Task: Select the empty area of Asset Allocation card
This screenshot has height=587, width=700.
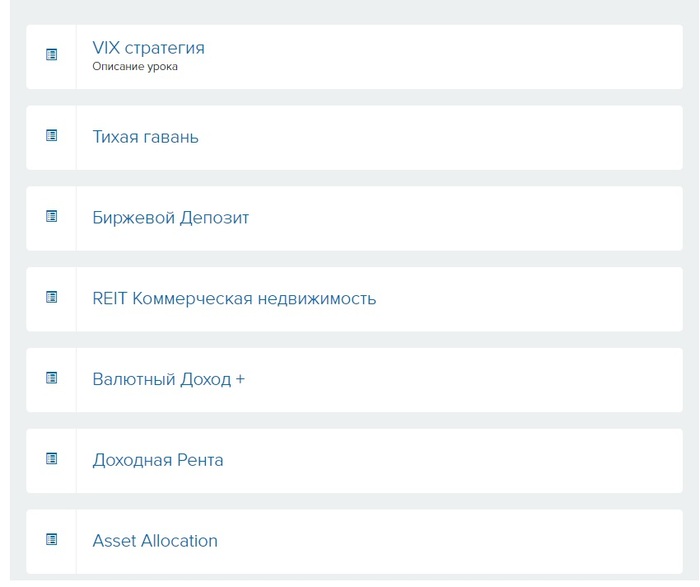Action: 449,541
